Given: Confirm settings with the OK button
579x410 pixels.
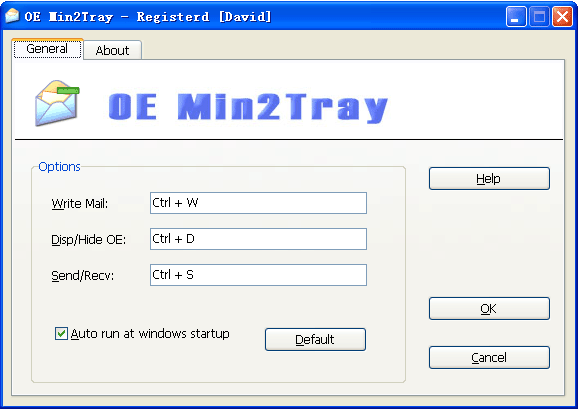Looking at the screenshot, I should pos(489,308).
